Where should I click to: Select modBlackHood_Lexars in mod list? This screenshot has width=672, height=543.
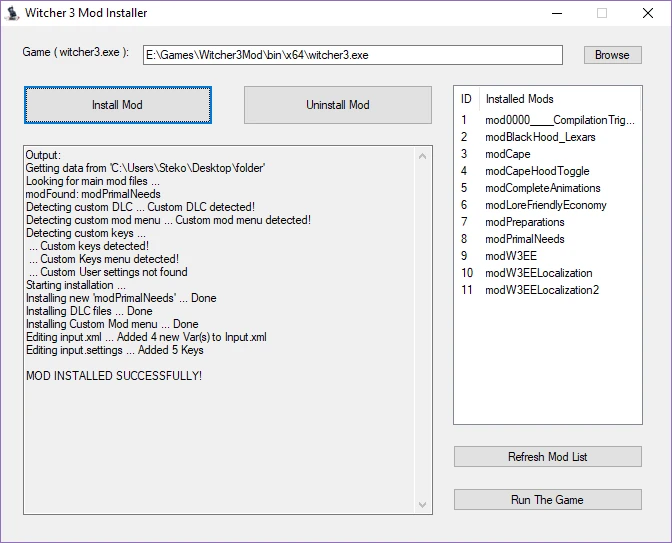[548, 137]
